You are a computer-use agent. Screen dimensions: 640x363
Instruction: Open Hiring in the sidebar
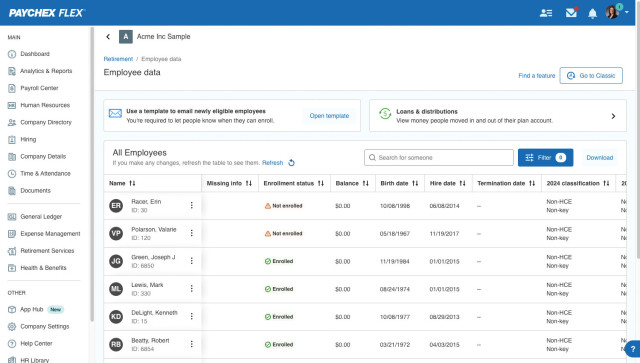(28, 139)
